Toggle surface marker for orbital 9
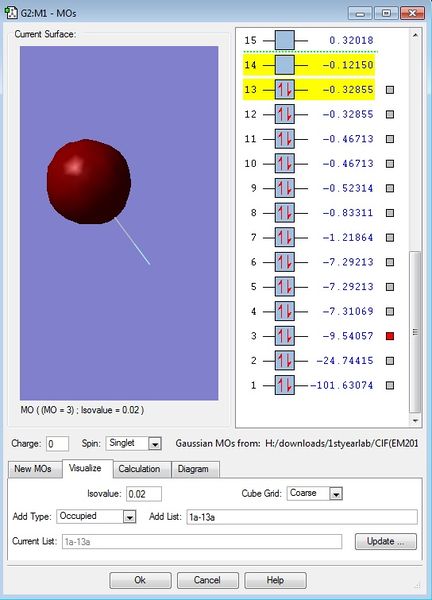 (x=390, y=188)
